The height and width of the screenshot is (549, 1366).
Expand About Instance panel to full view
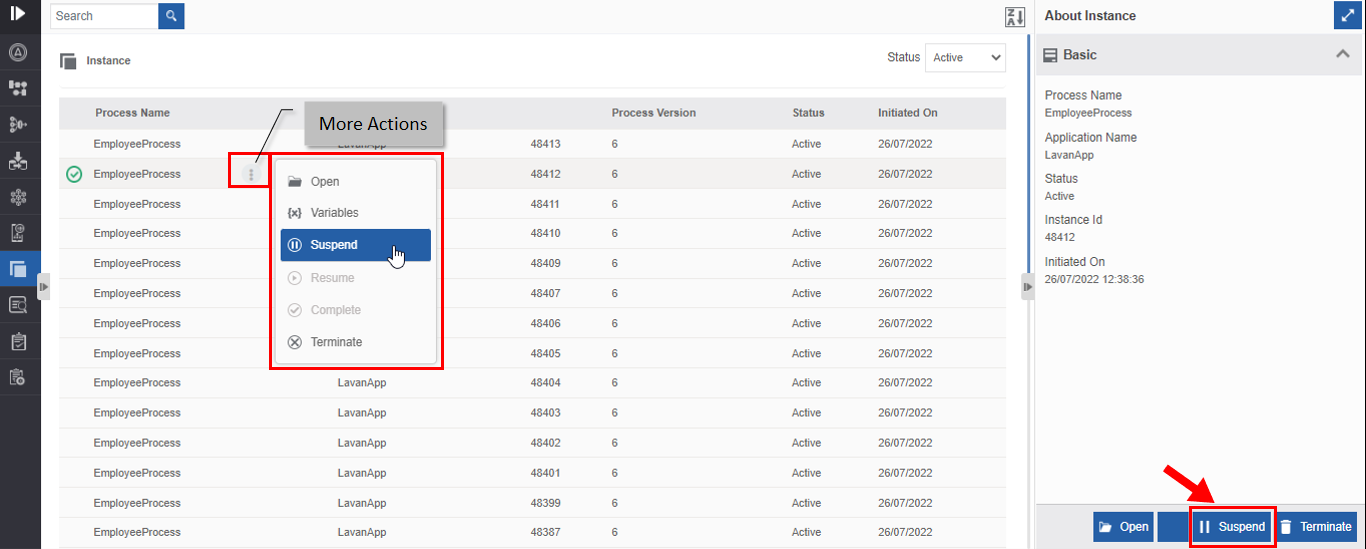pos(1347,15)
